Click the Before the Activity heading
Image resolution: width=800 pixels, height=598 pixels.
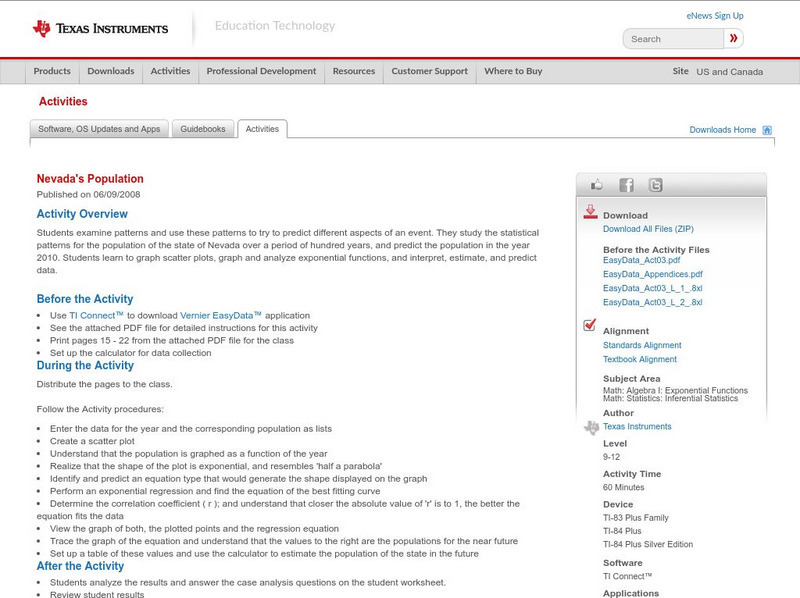85,299
